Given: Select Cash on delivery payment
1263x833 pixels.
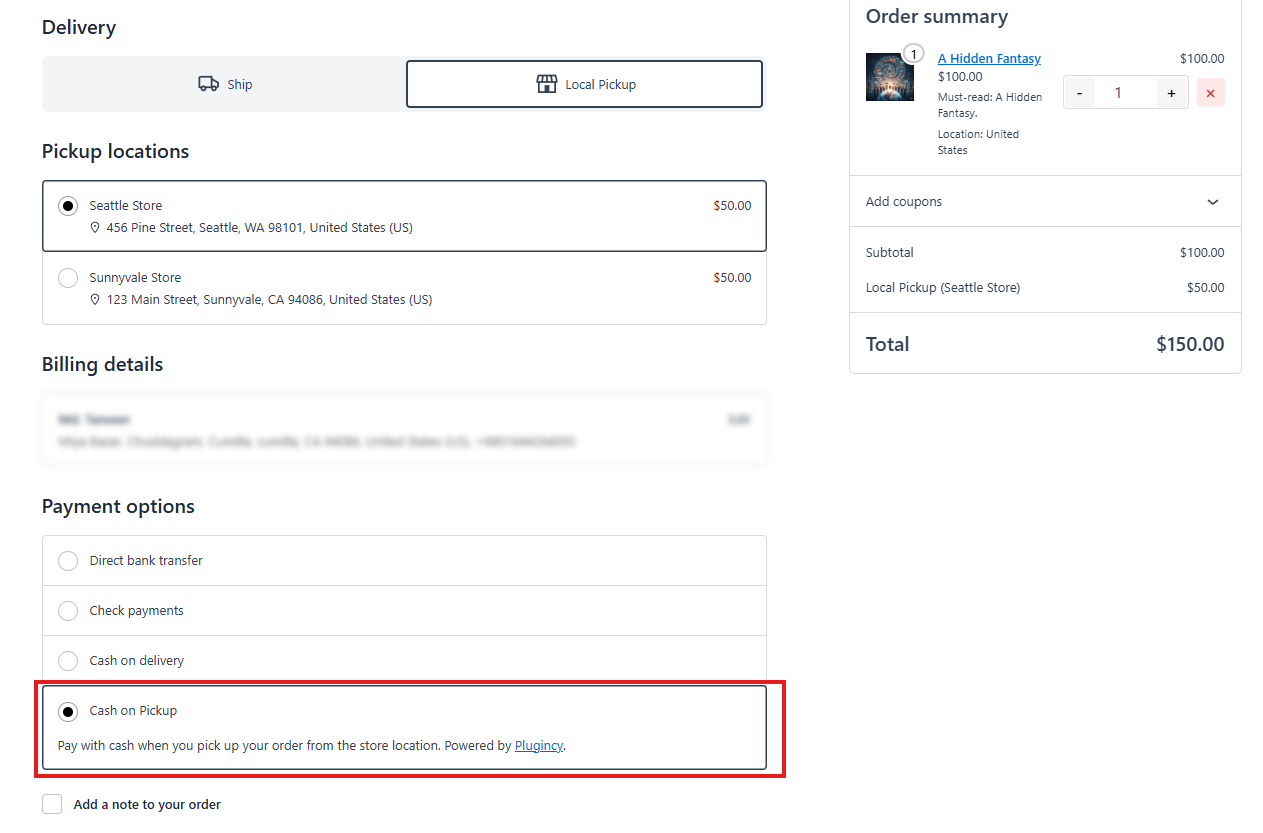Looking at the screenshot, I should (68, 661).
